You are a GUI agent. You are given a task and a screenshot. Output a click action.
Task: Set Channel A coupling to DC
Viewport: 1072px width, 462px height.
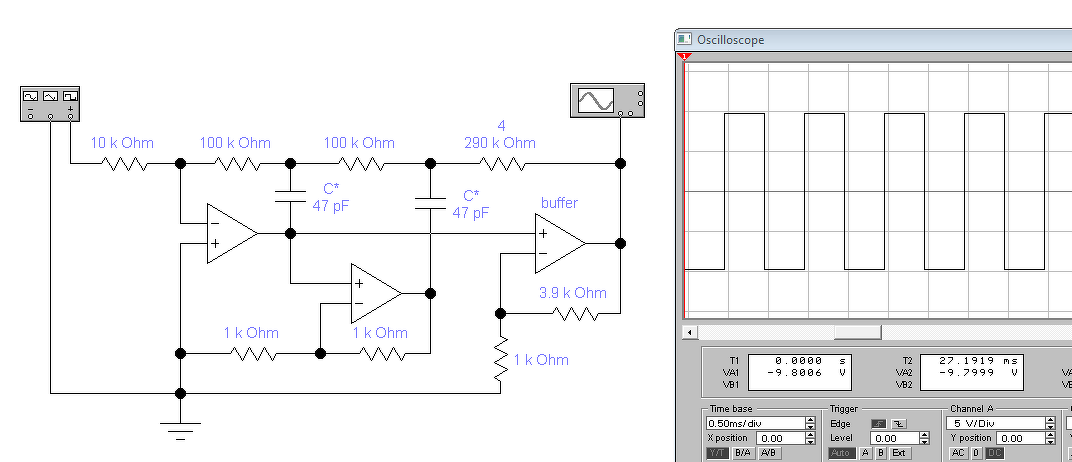(x=994, y=453)
